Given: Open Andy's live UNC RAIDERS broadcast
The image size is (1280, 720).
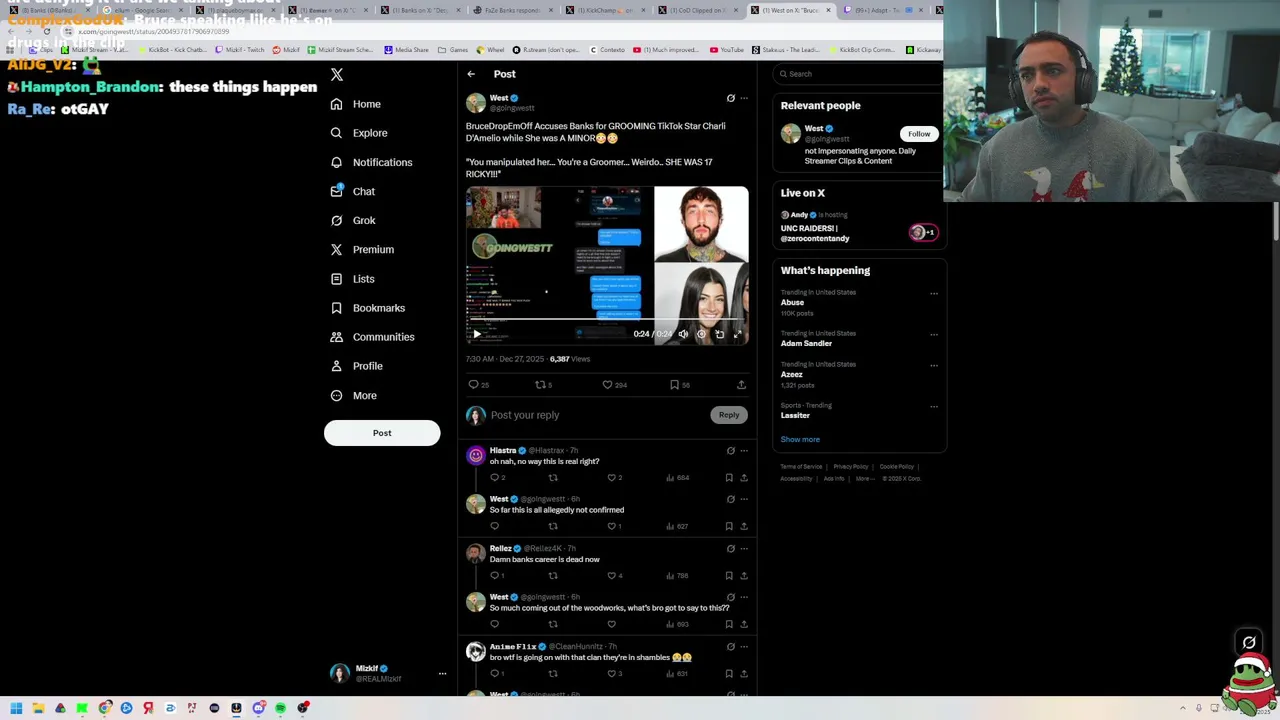Looking at the screenshot, I should 859,227.
